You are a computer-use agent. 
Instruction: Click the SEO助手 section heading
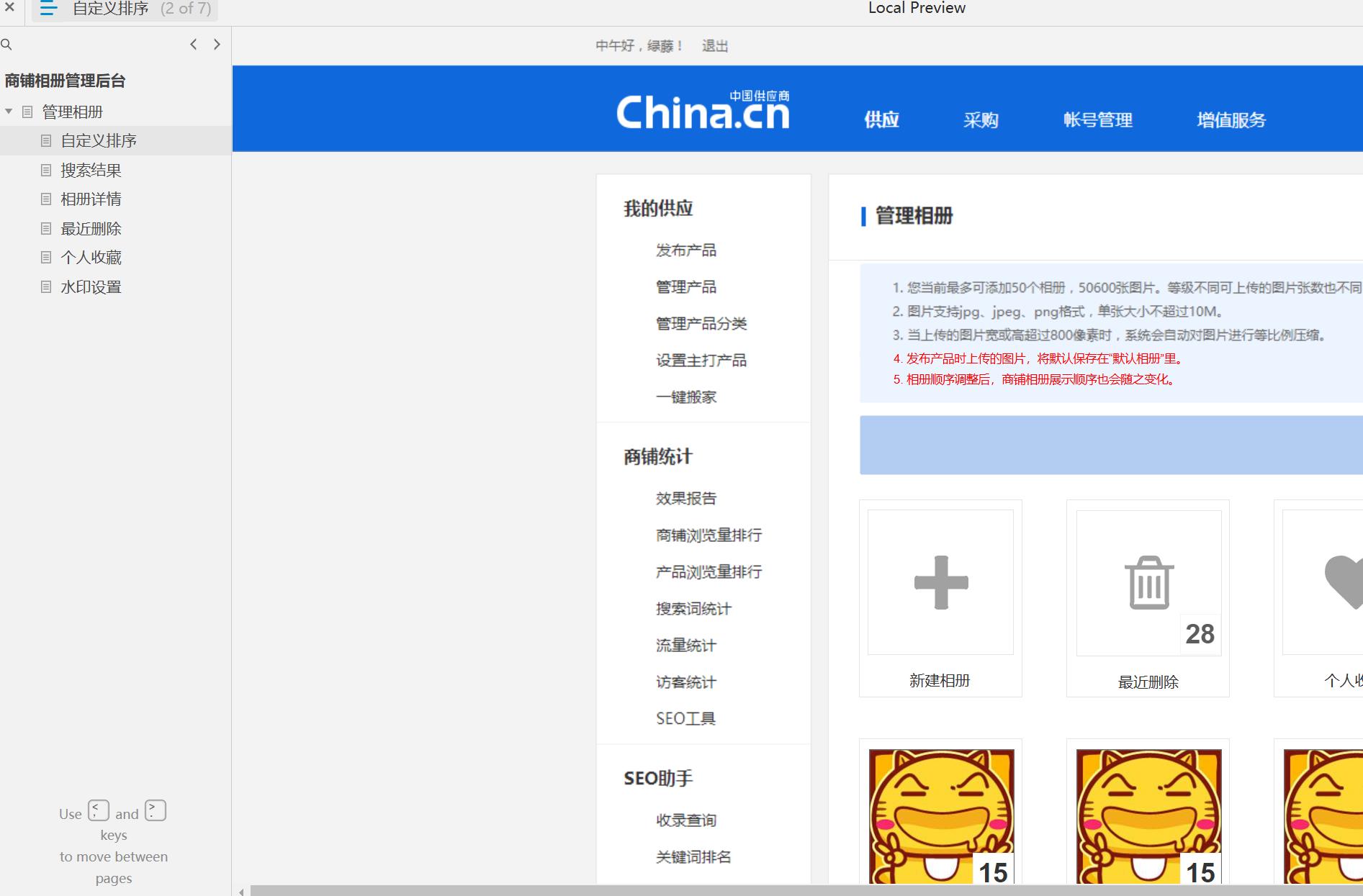[658, 779]
